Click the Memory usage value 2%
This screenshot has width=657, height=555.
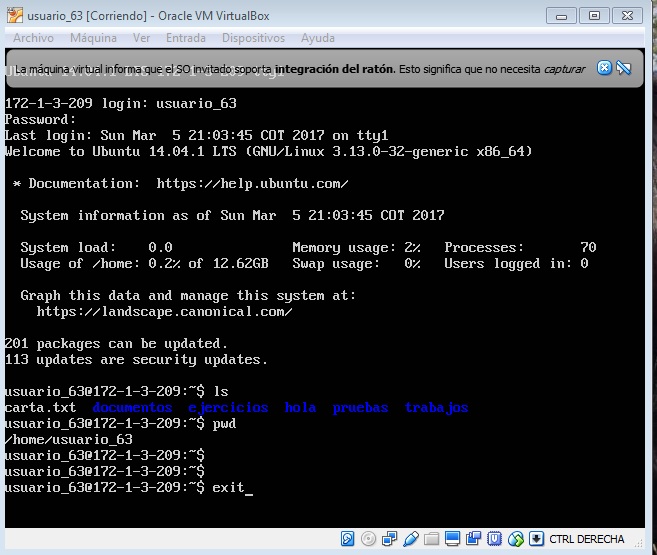tap(412, 247)
